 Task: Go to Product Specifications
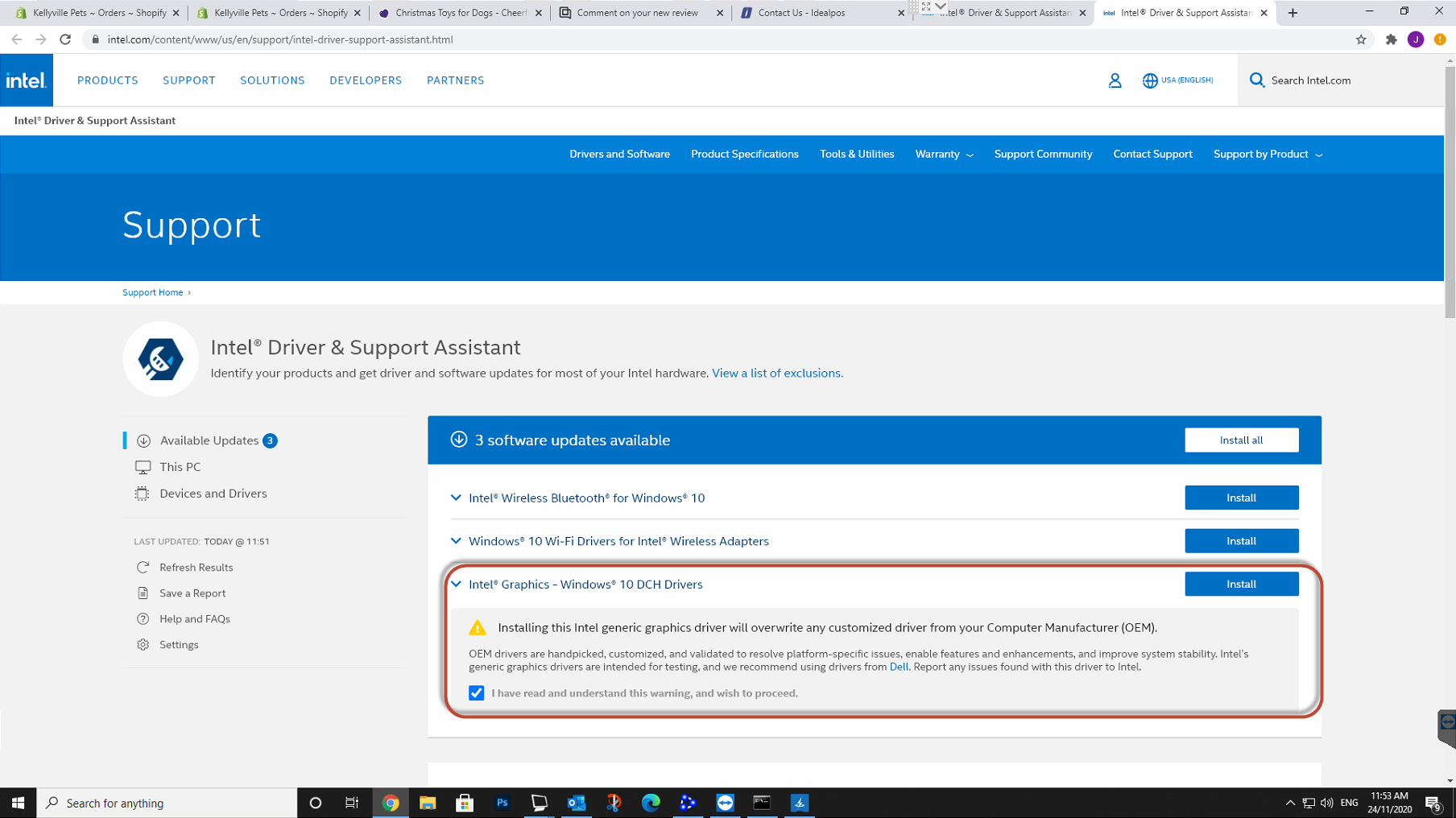coord(745,155)
